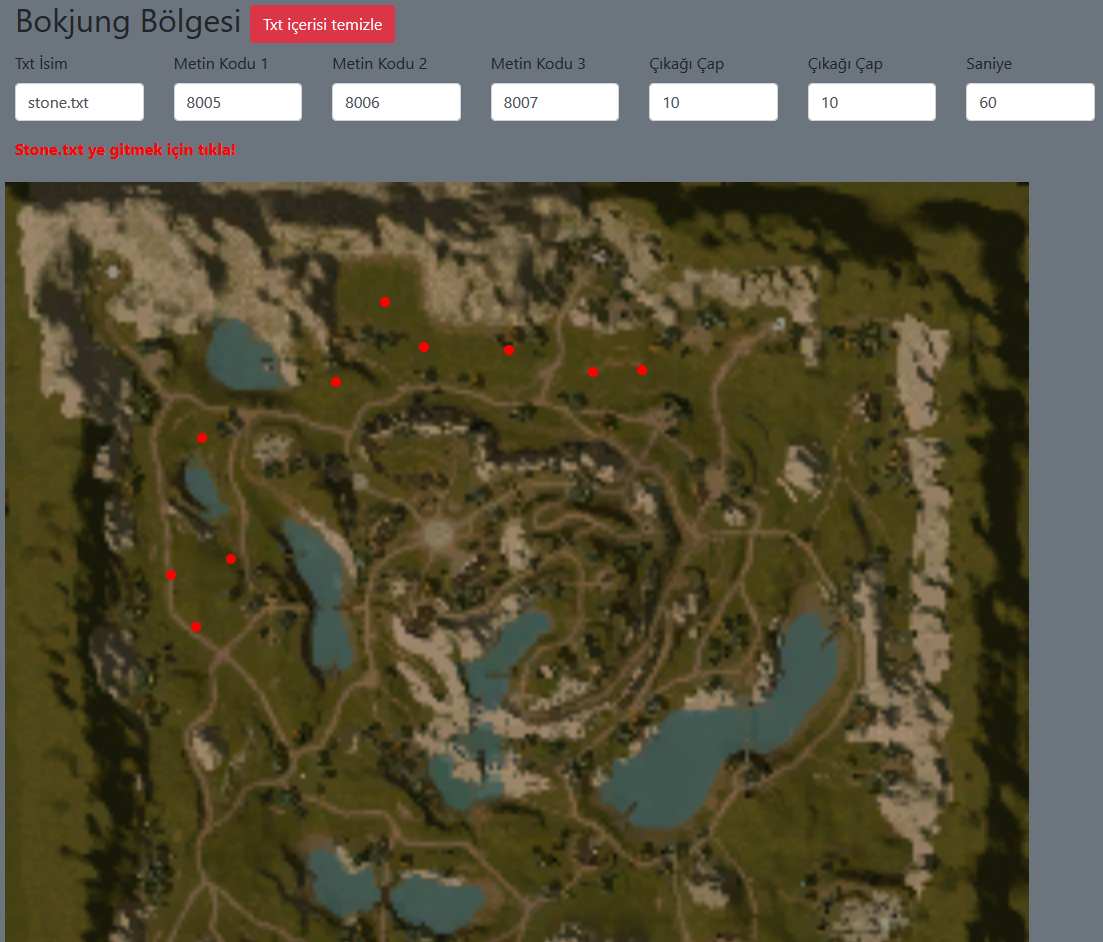Click the leftmost red marker on map
The width and height of the screenshot is (1103, 942).
tap(171, 574)
